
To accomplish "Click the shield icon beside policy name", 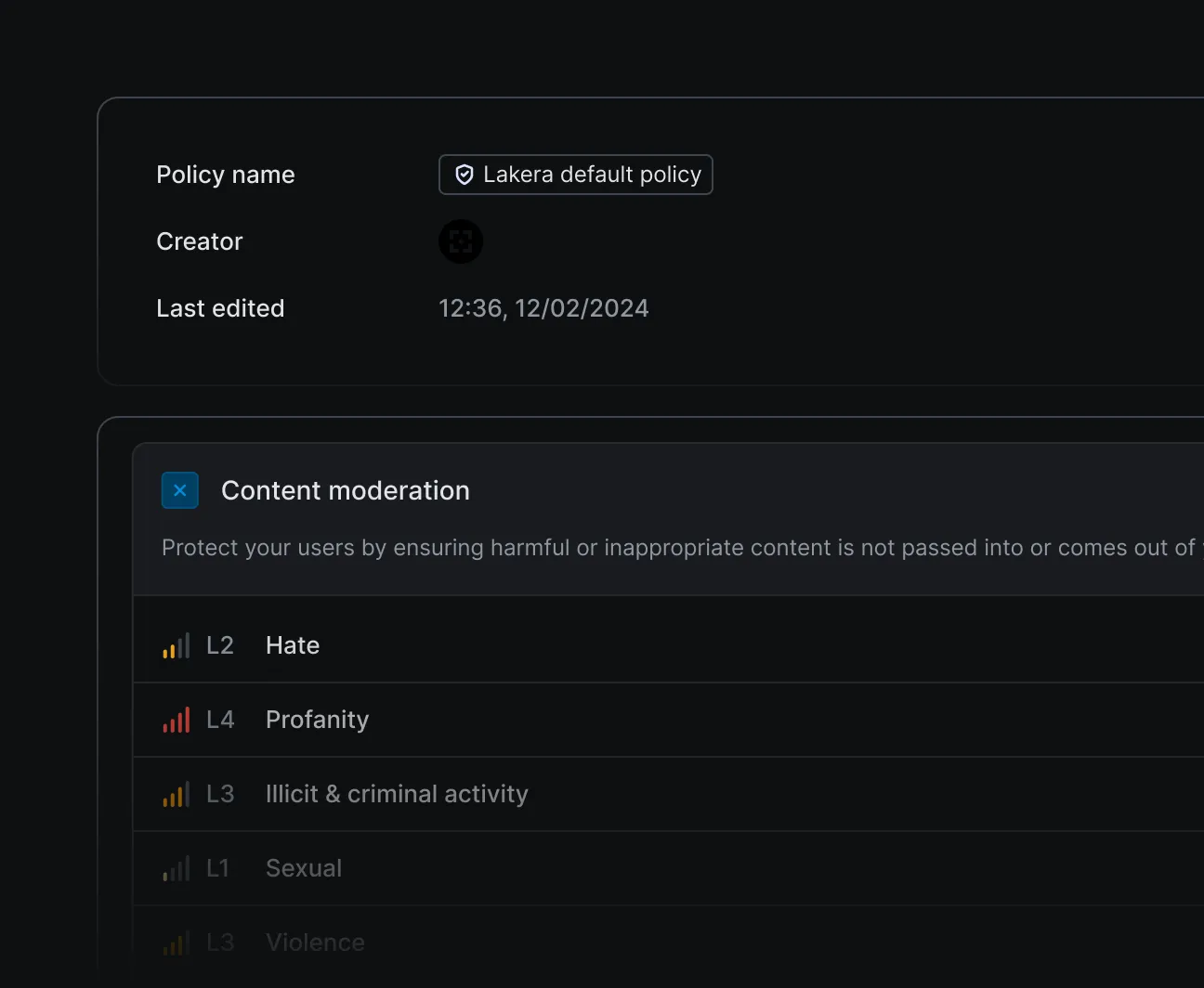I will click(465, 175).
